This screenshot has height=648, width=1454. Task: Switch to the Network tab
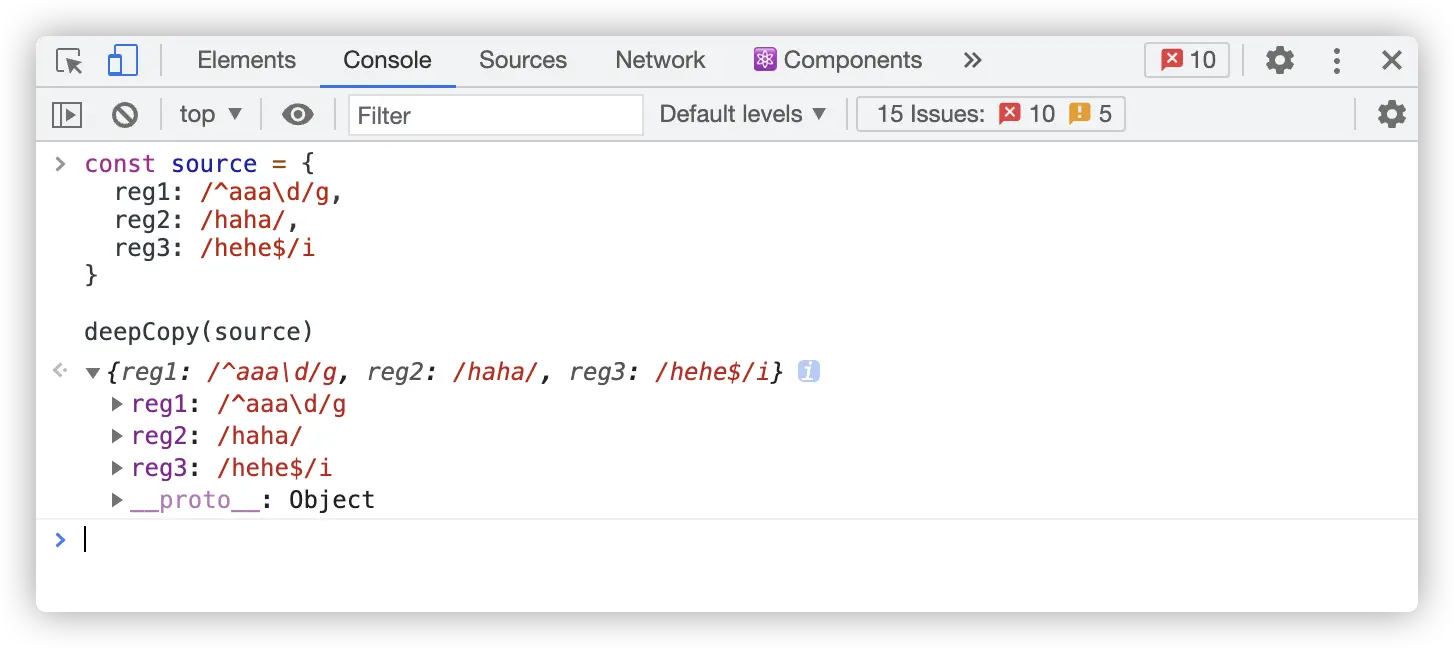click(660, 60)
